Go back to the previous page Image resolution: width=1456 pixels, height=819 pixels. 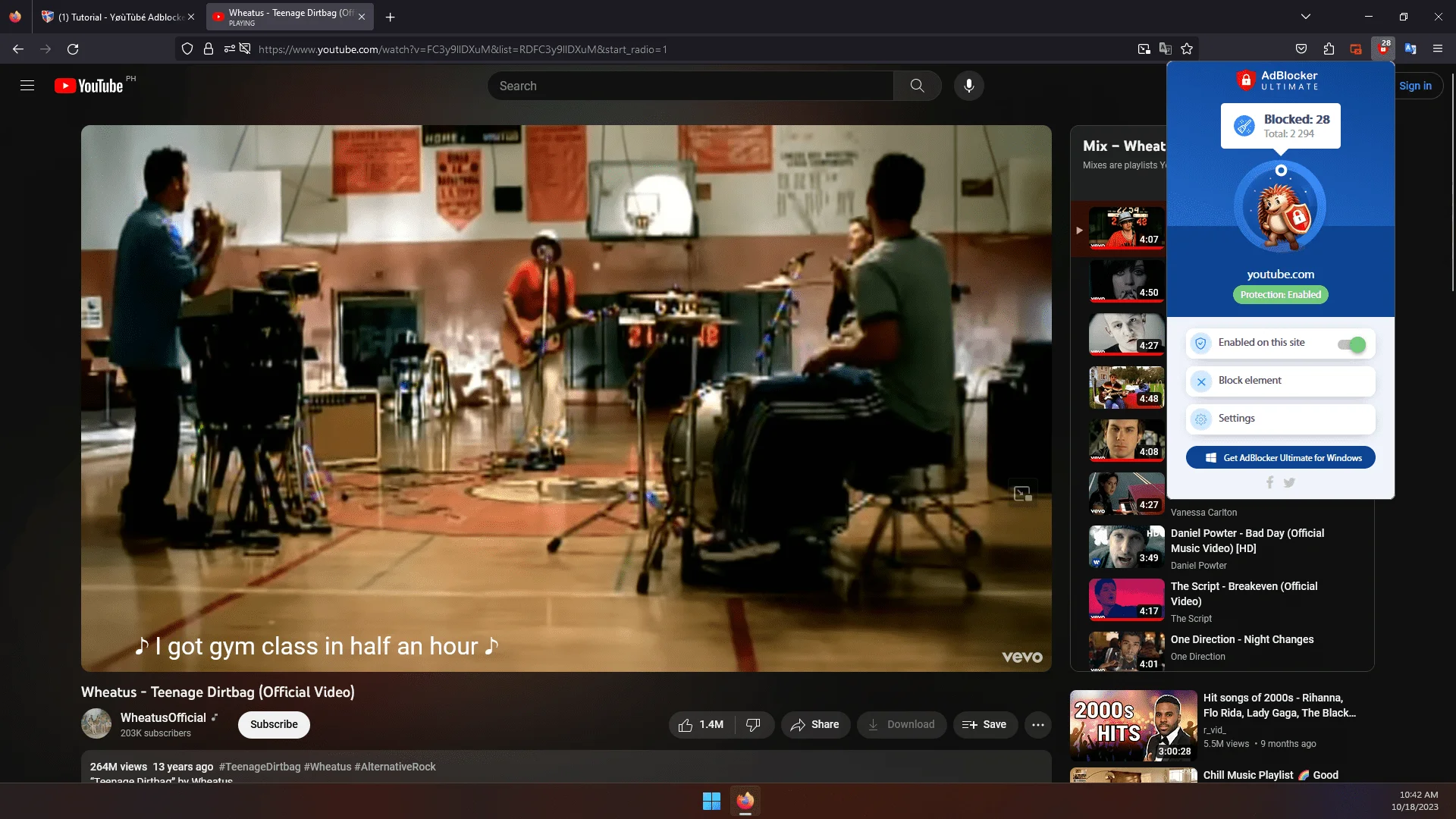pos(18,49)
